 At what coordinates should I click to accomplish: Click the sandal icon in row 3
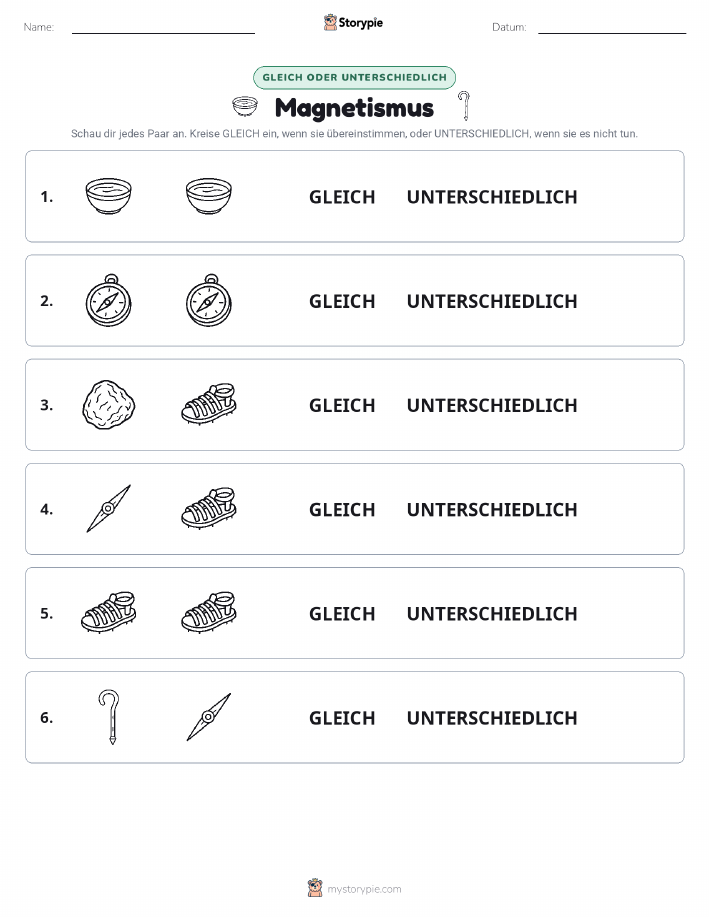tap(209, 404)
